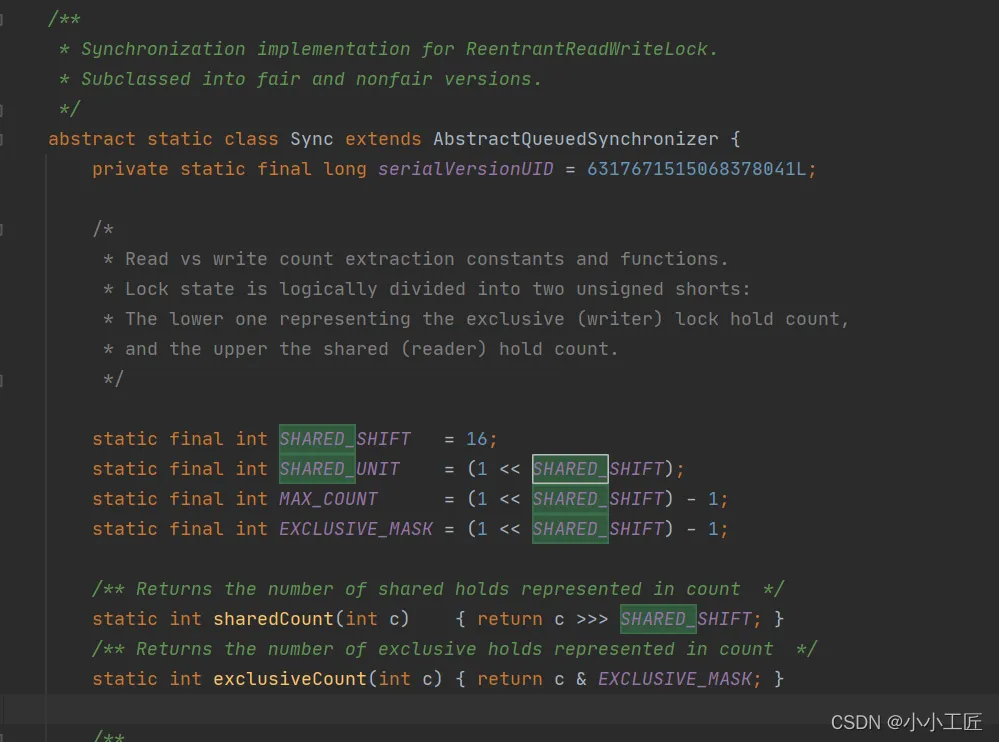Click the 'and the upper the shared (reader)' comment
The image size is (999, 742).
click(x=360, y=349)
